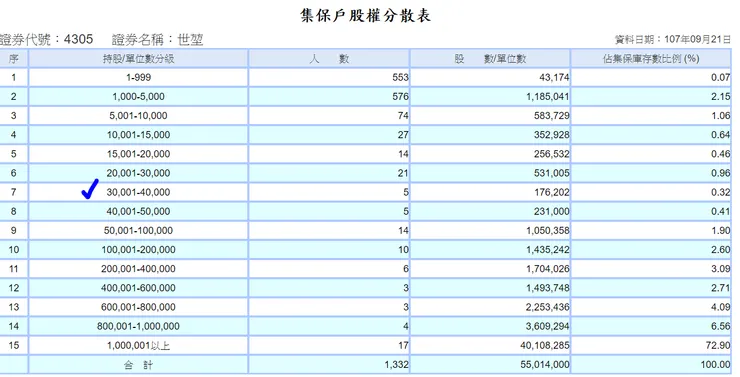Click the share amount 1,050,358

(x=548, y=230)
